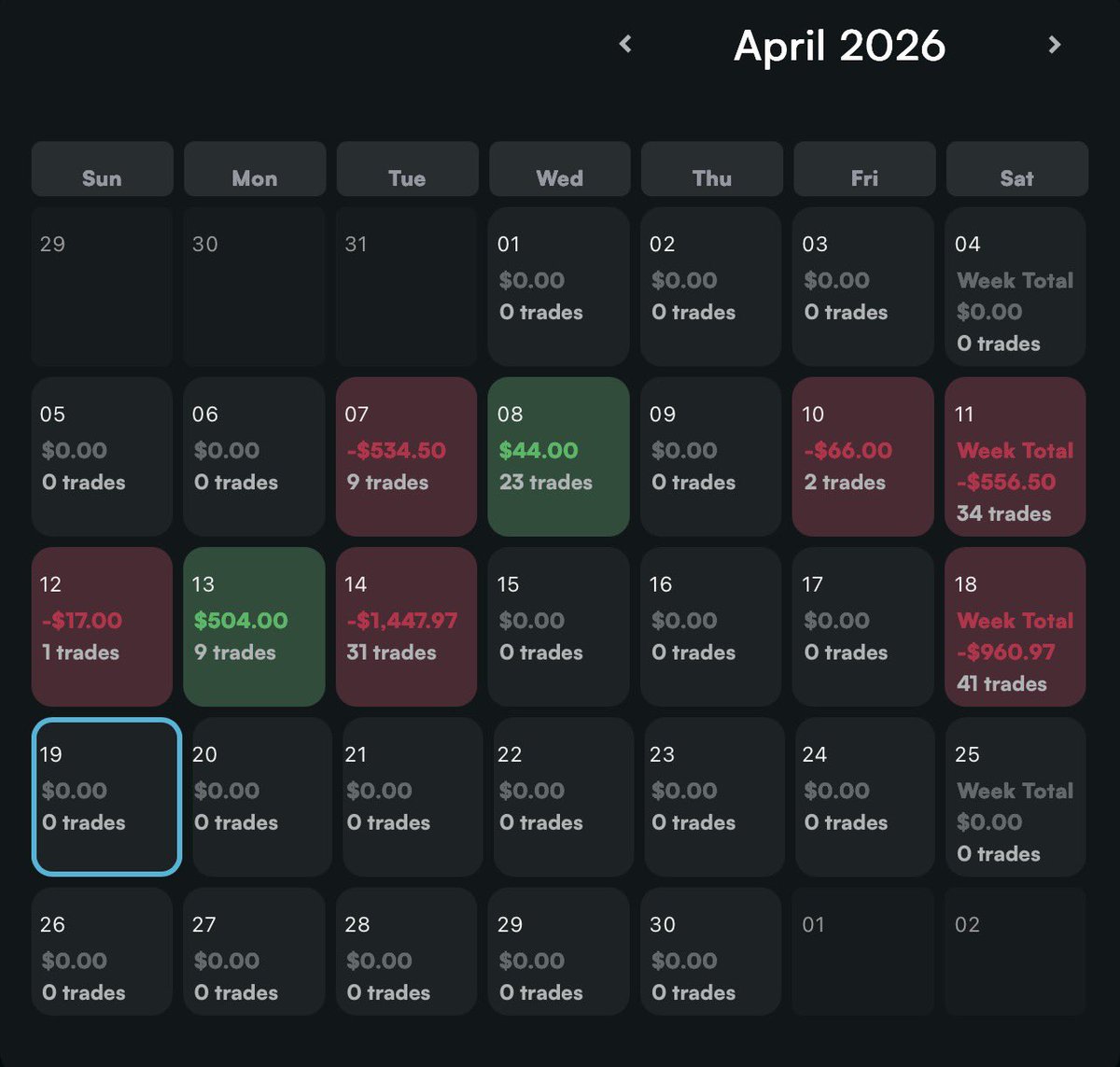Open day 17 cell
The width and height of the screenshot is (1120, 1067).
863,626
